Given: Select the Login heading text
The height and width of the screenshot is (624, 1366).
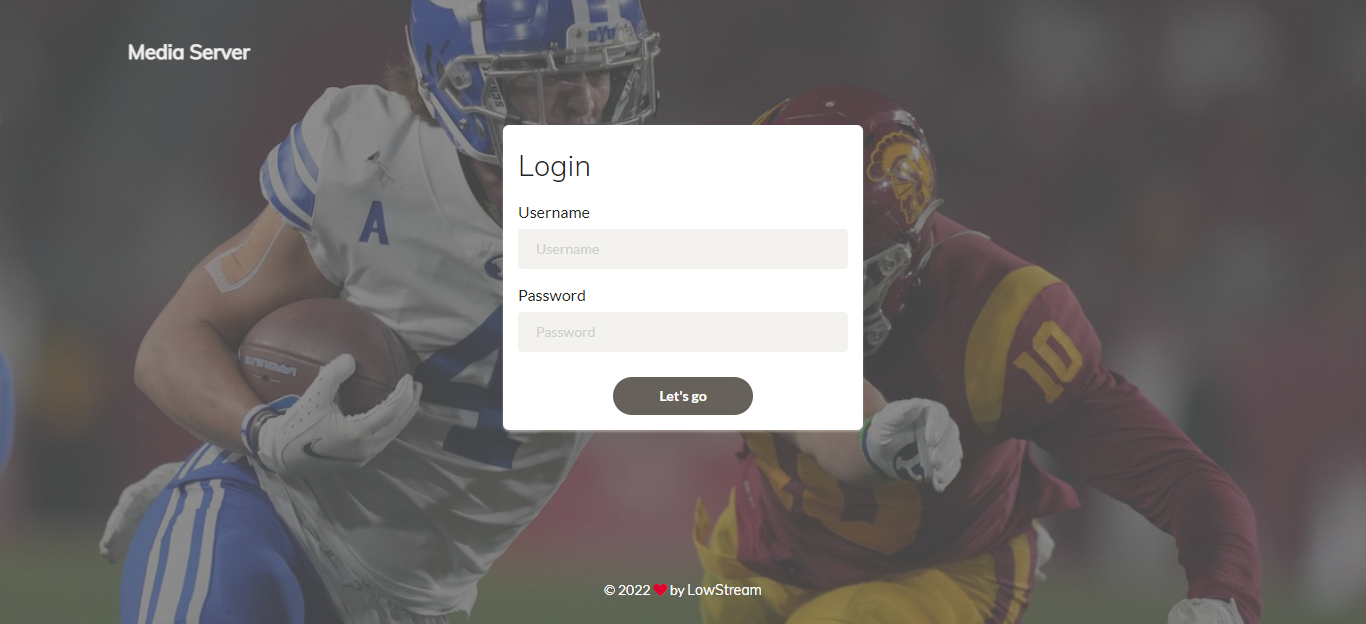Looking at the screenshot, I should click(x=554, y=166).
